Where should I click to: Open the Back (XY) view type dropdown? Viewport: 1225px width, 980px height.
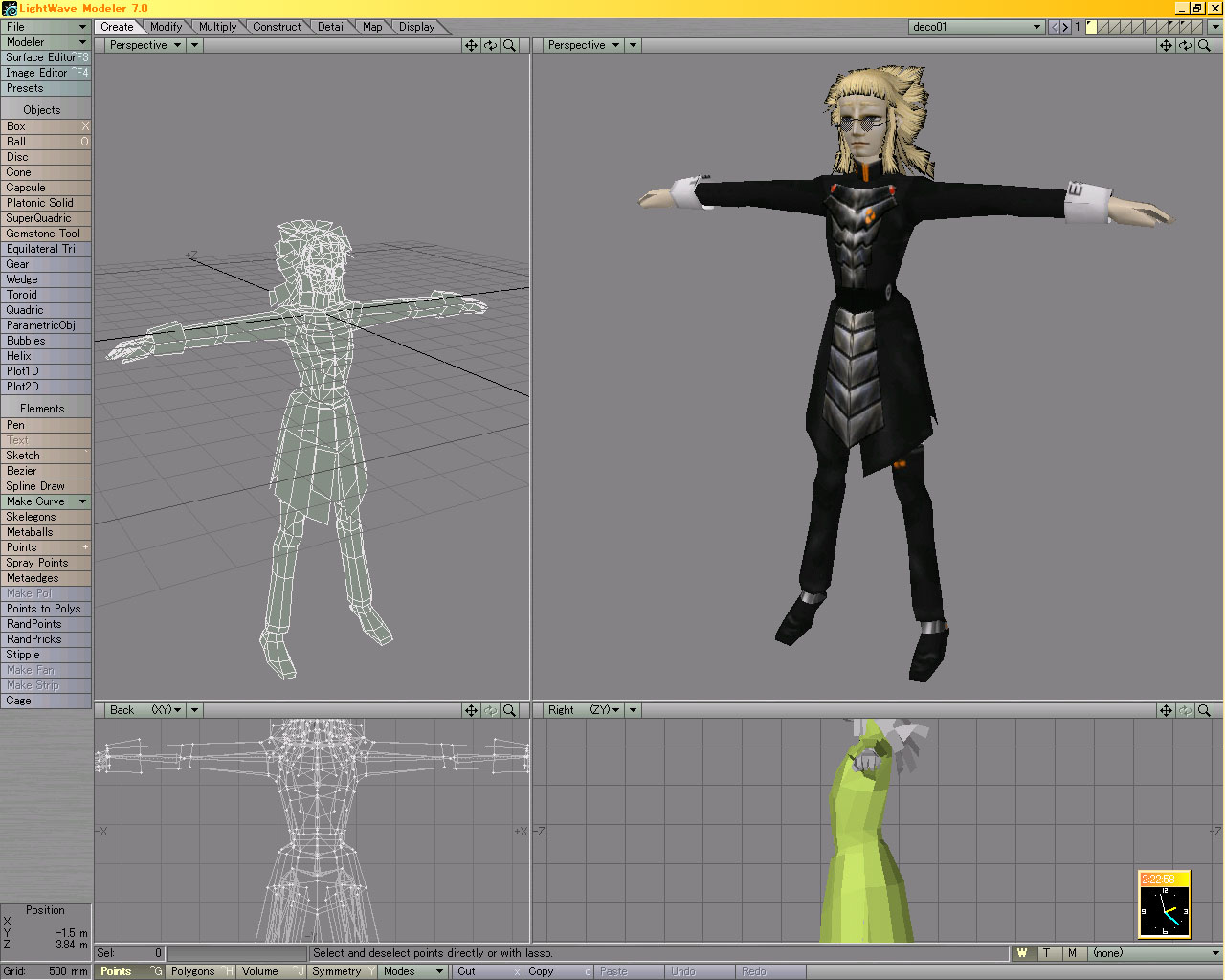coord(145,710)
